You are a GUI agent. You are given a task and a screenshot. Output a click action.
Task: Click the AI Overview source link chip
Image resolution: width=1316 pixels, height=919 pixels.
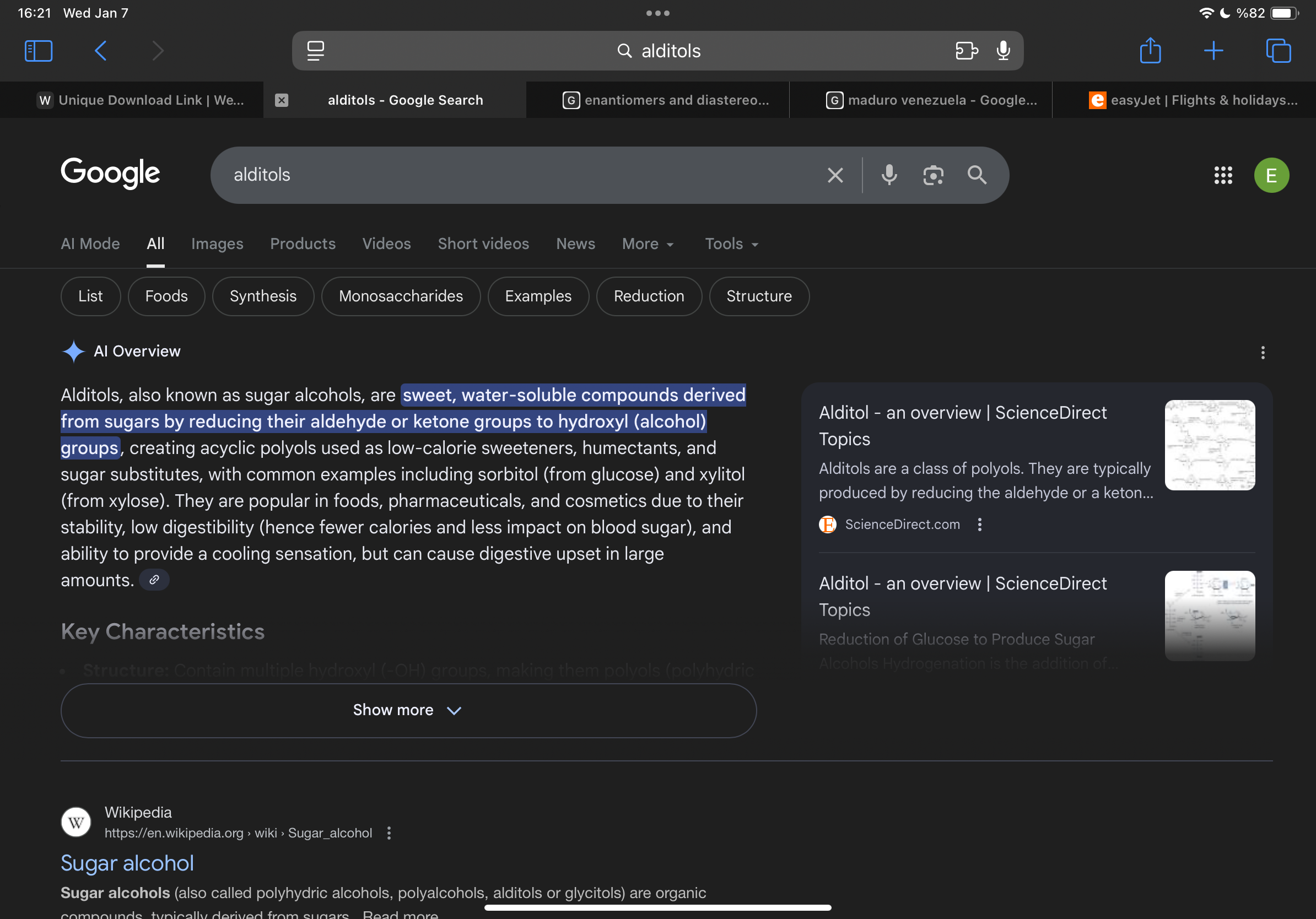[x=154, y=580]
